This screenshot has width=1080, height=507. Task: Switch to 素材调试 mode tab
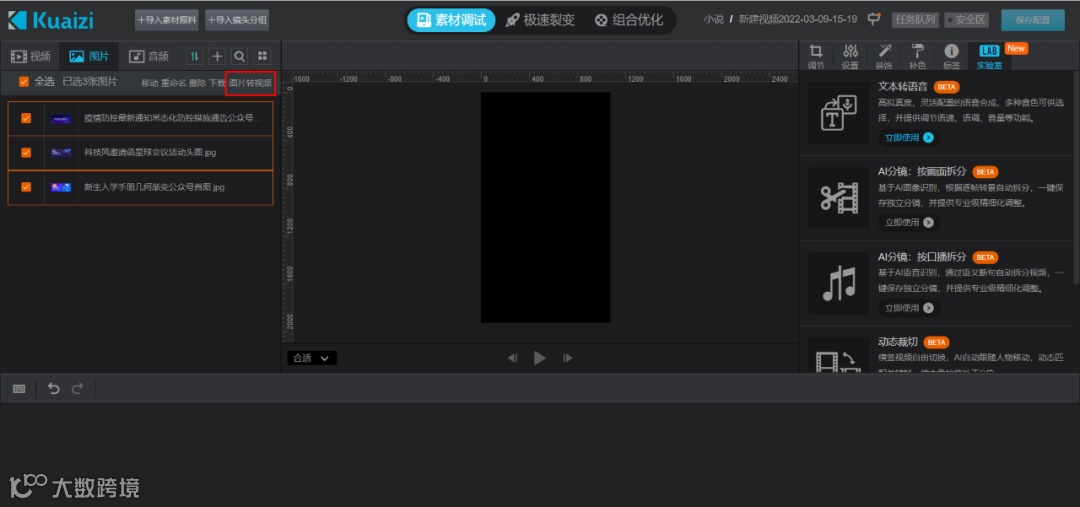tap(451, 20)
